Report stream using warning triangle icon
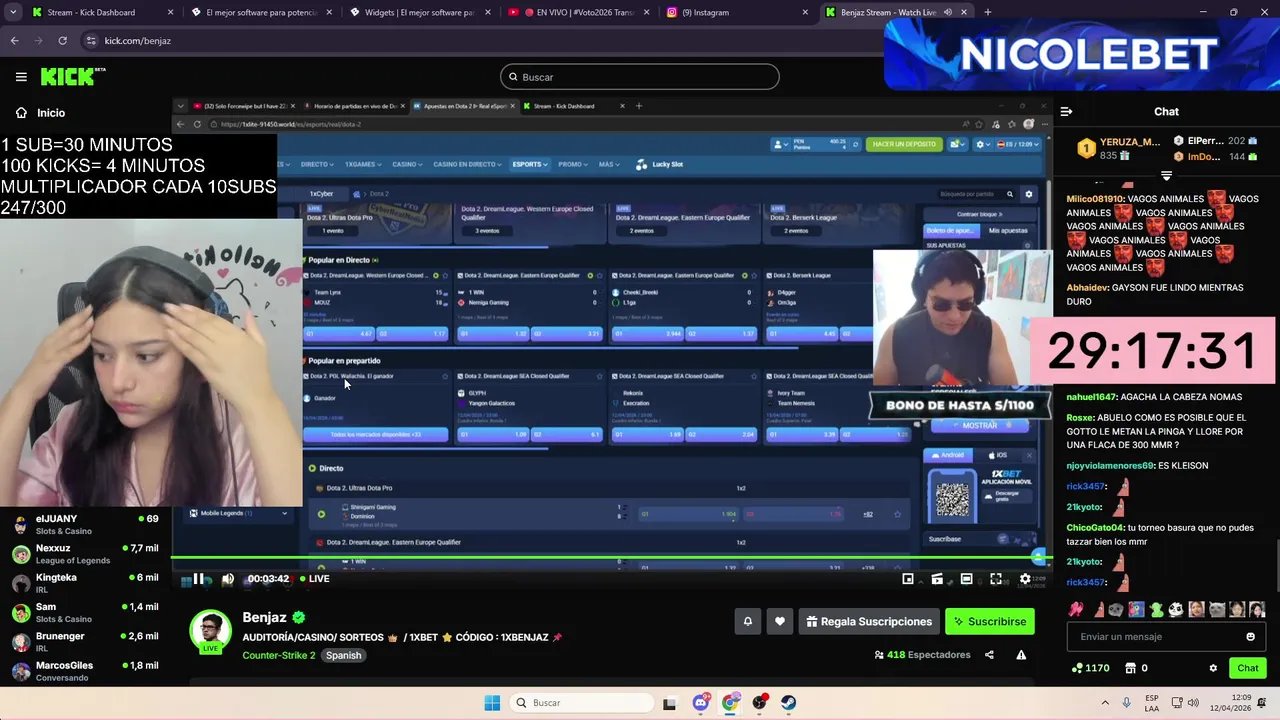 coord(1021,655)
